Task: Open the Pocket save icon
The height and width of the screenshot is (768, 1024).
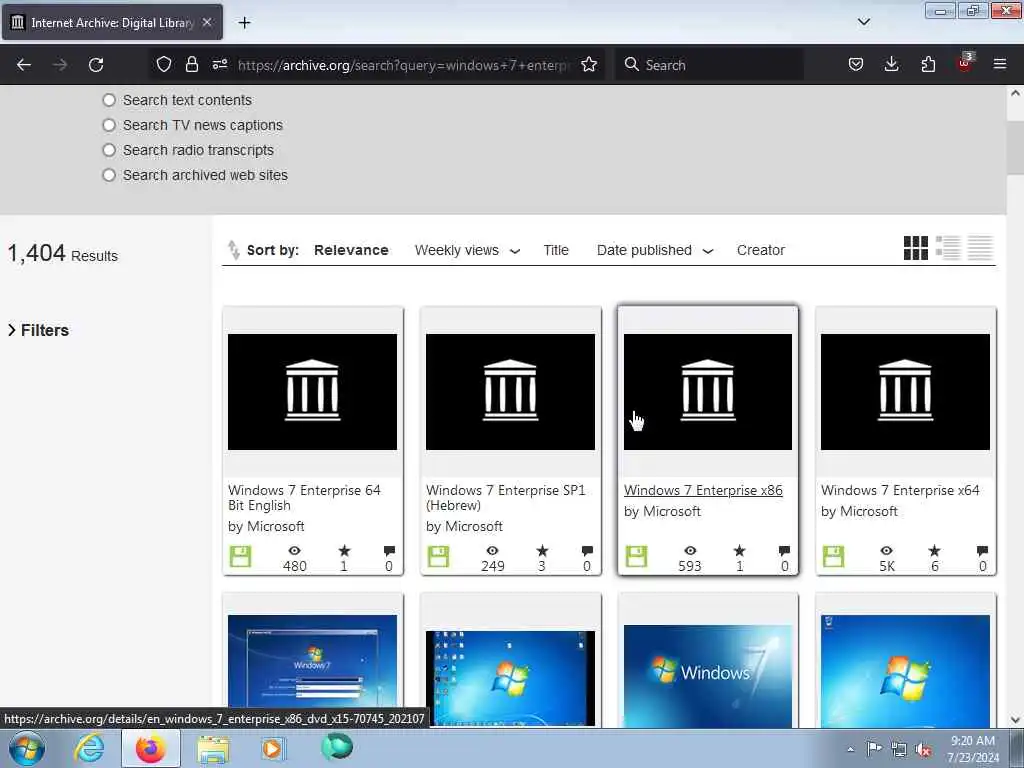Action: [x=856, y=64]
